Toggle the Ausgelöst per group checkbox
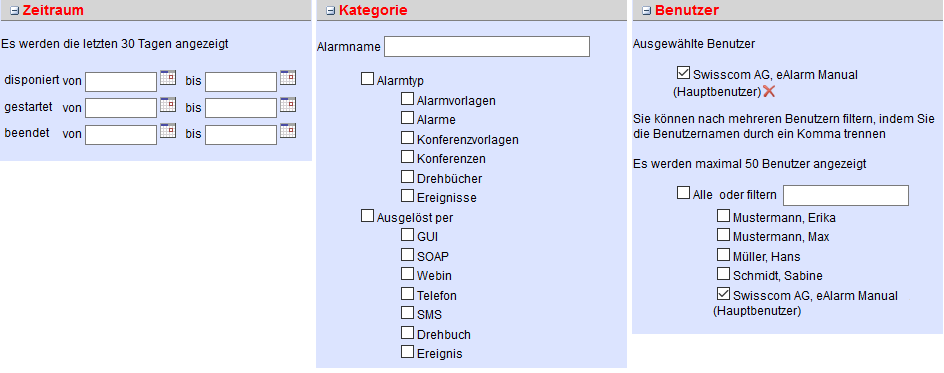 [x=367, y=216]
